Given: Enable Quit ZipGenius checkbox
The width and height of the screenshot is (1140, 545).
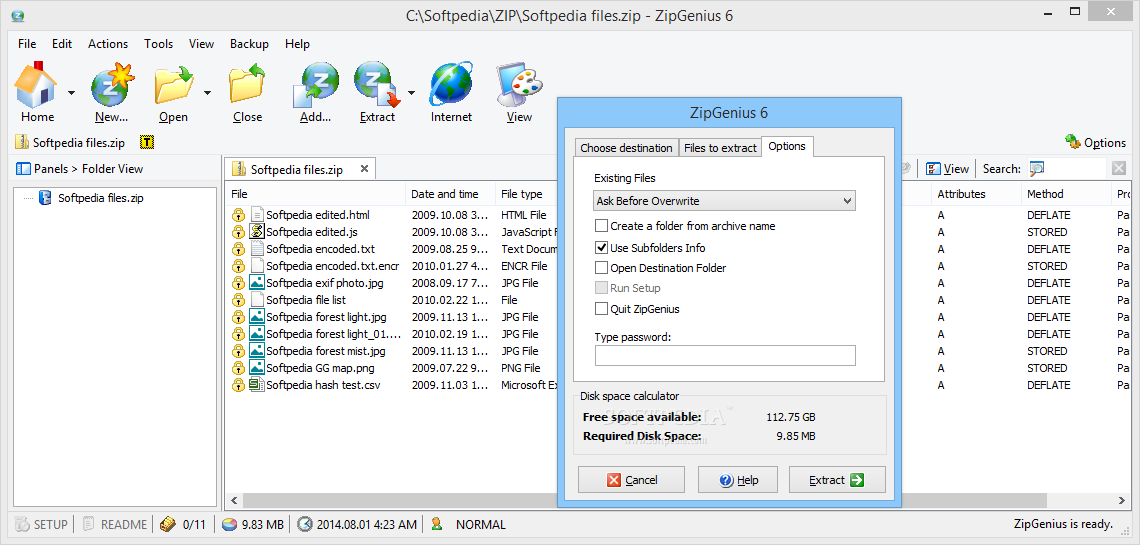Looking at the screenshot, I should coord(601,309).
